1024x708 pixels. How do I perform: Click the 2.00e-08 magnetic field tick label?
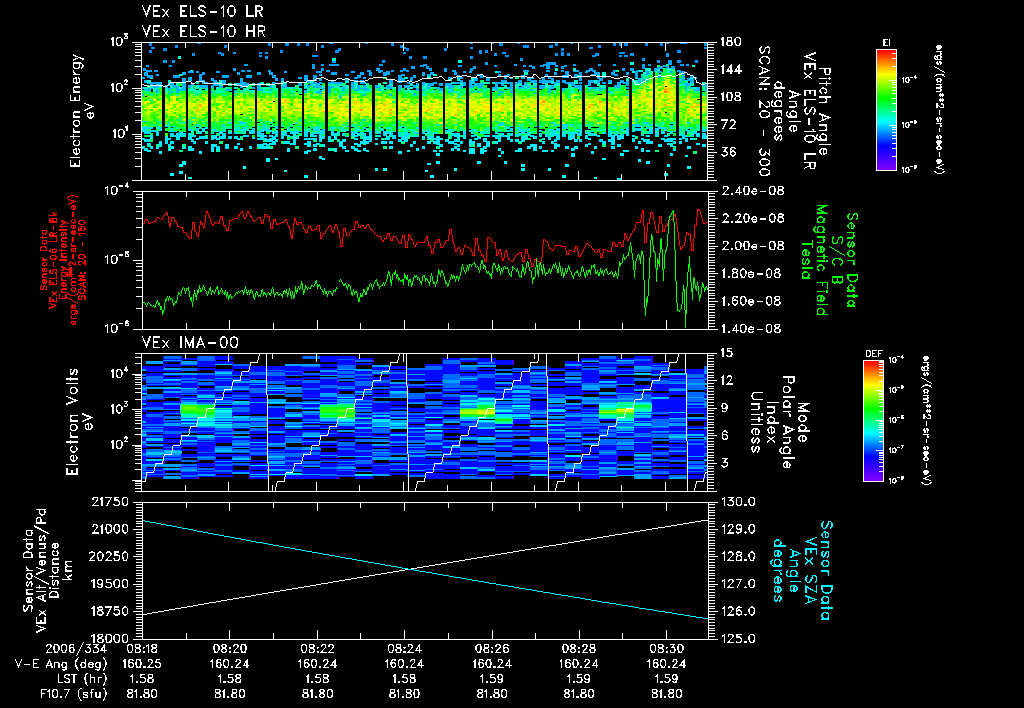tap(752, 246)
